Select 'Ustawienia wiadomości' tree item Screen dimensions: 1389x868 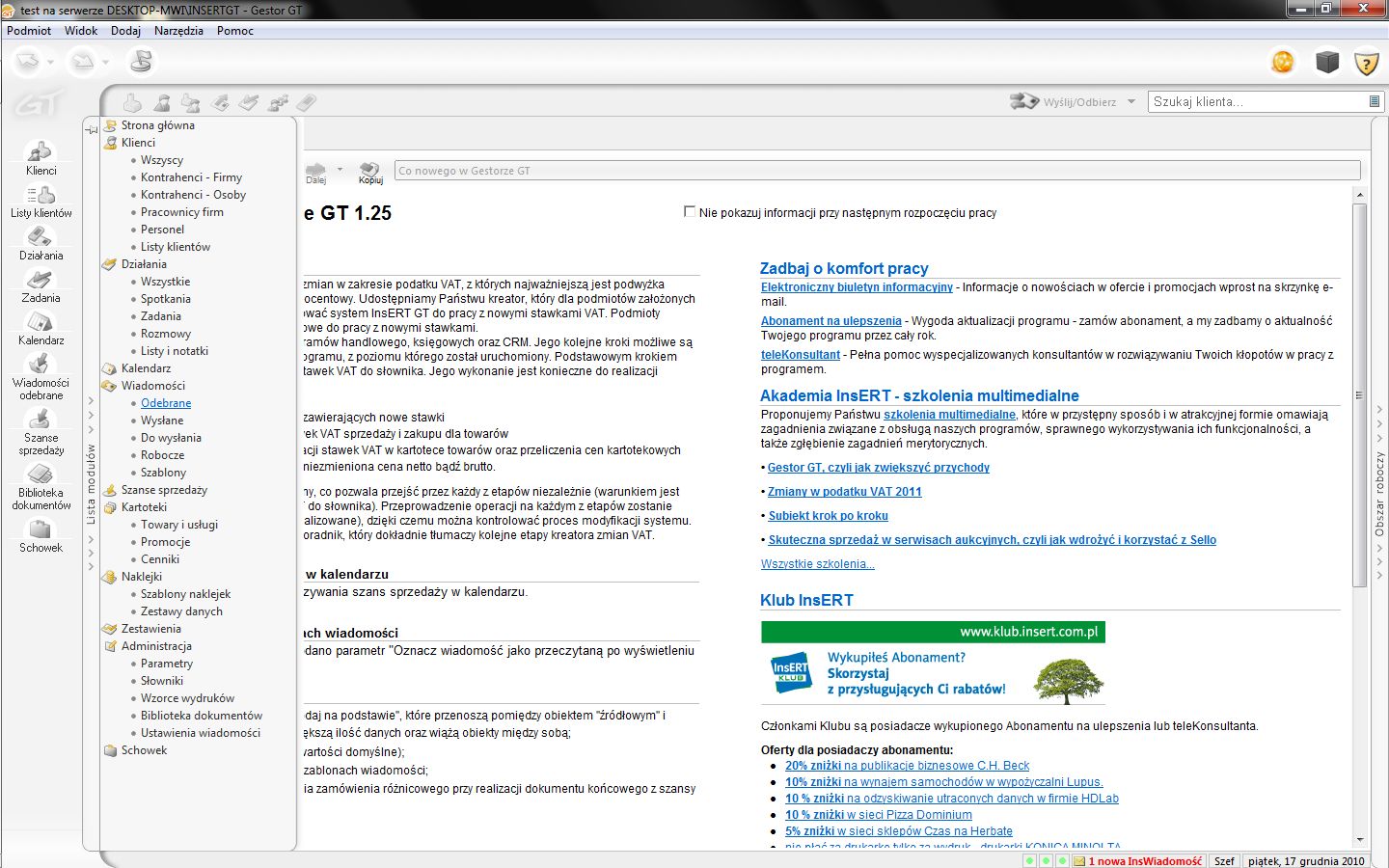[201, 733]
